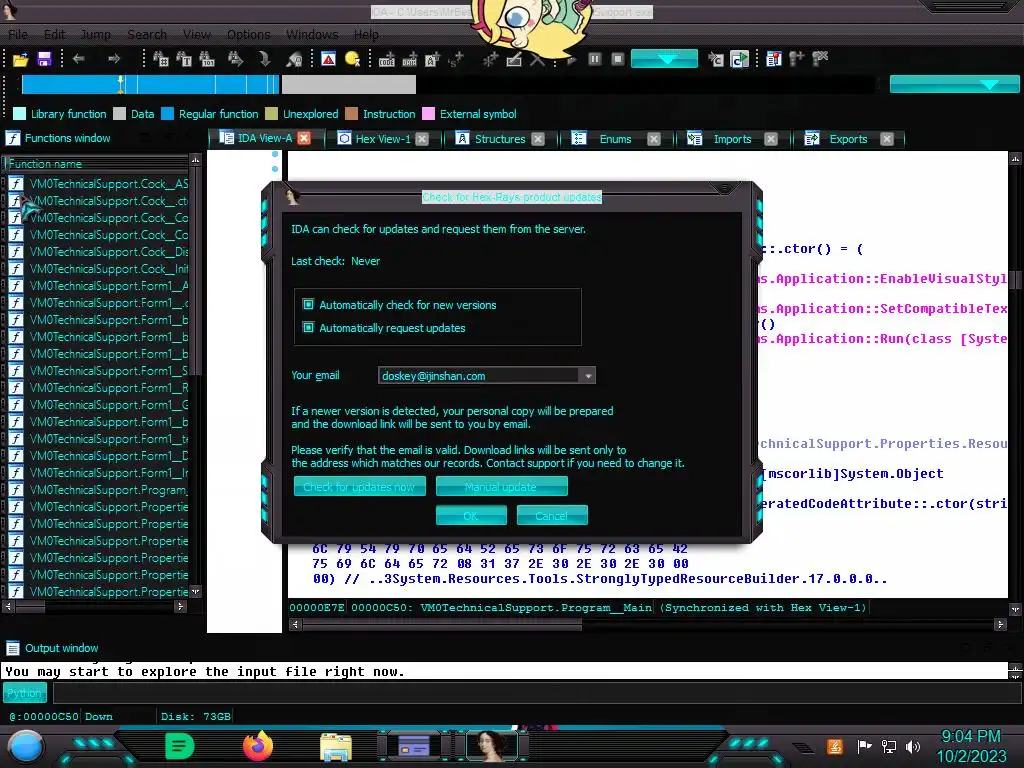Screen dimensions: 1024x768
Task: Select VM0TechnicalSupport.Program_ function row
Action: click(98, 489)
